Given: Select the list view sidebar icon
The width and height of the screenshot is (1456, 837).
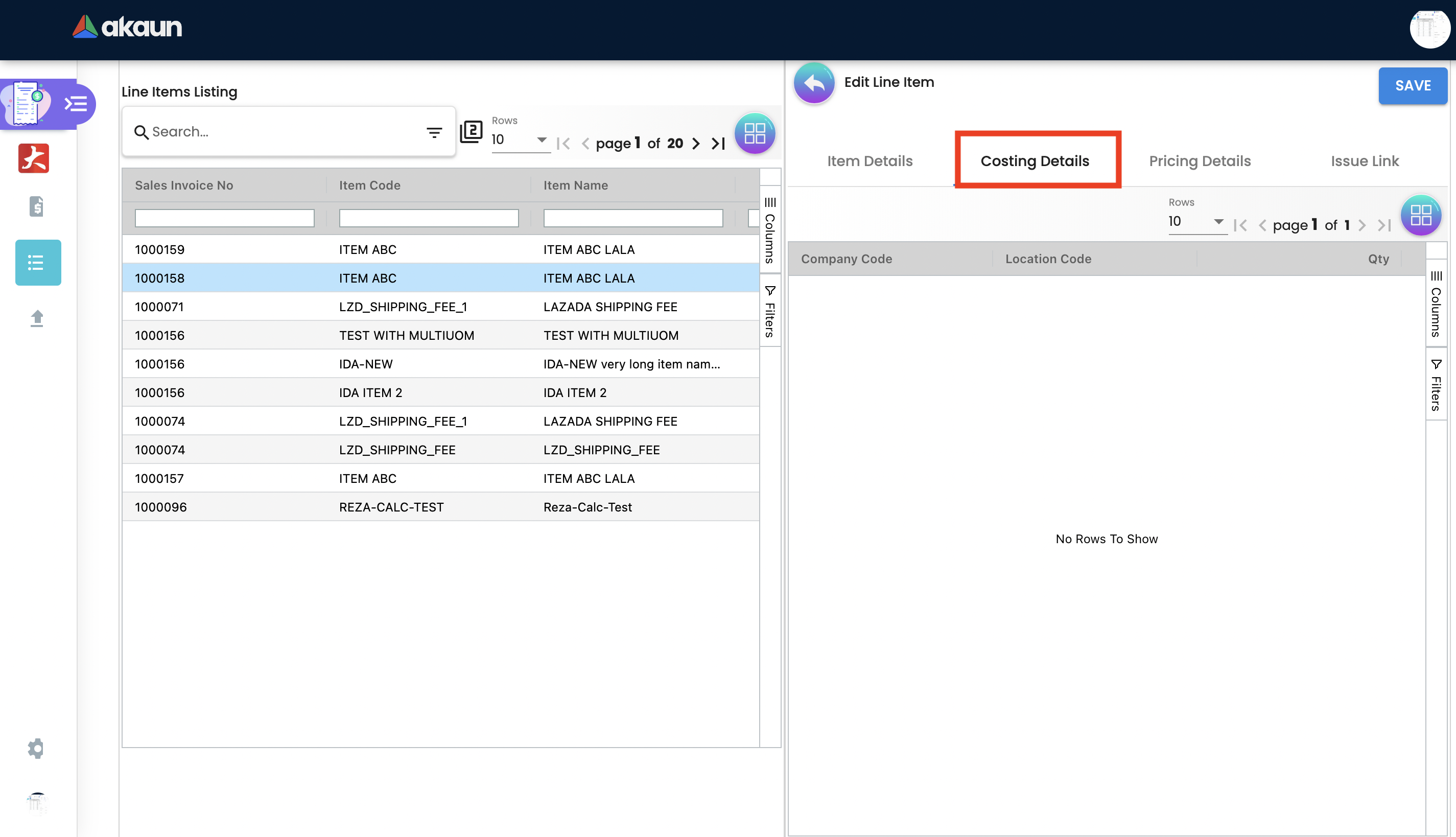Looking at the screenshot, I should [38, 263].
